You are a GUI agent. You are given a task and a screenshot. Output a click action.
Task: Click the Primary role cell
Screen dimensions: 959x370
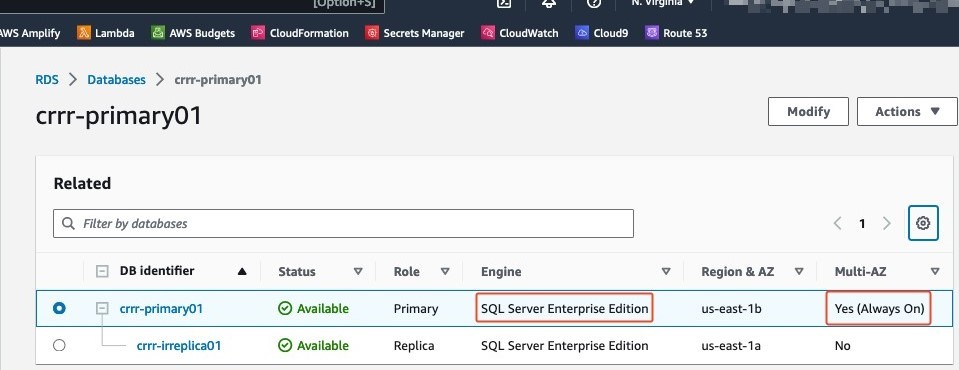(x=416, y=309)
